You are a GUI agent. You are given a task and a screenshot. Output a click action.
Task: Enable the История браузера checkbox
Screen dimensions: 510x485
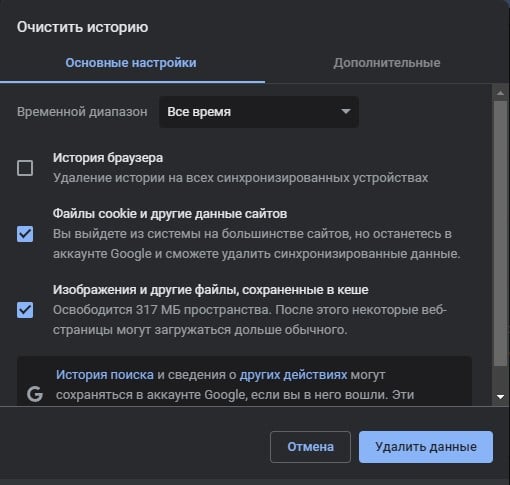tap(25, 168)
